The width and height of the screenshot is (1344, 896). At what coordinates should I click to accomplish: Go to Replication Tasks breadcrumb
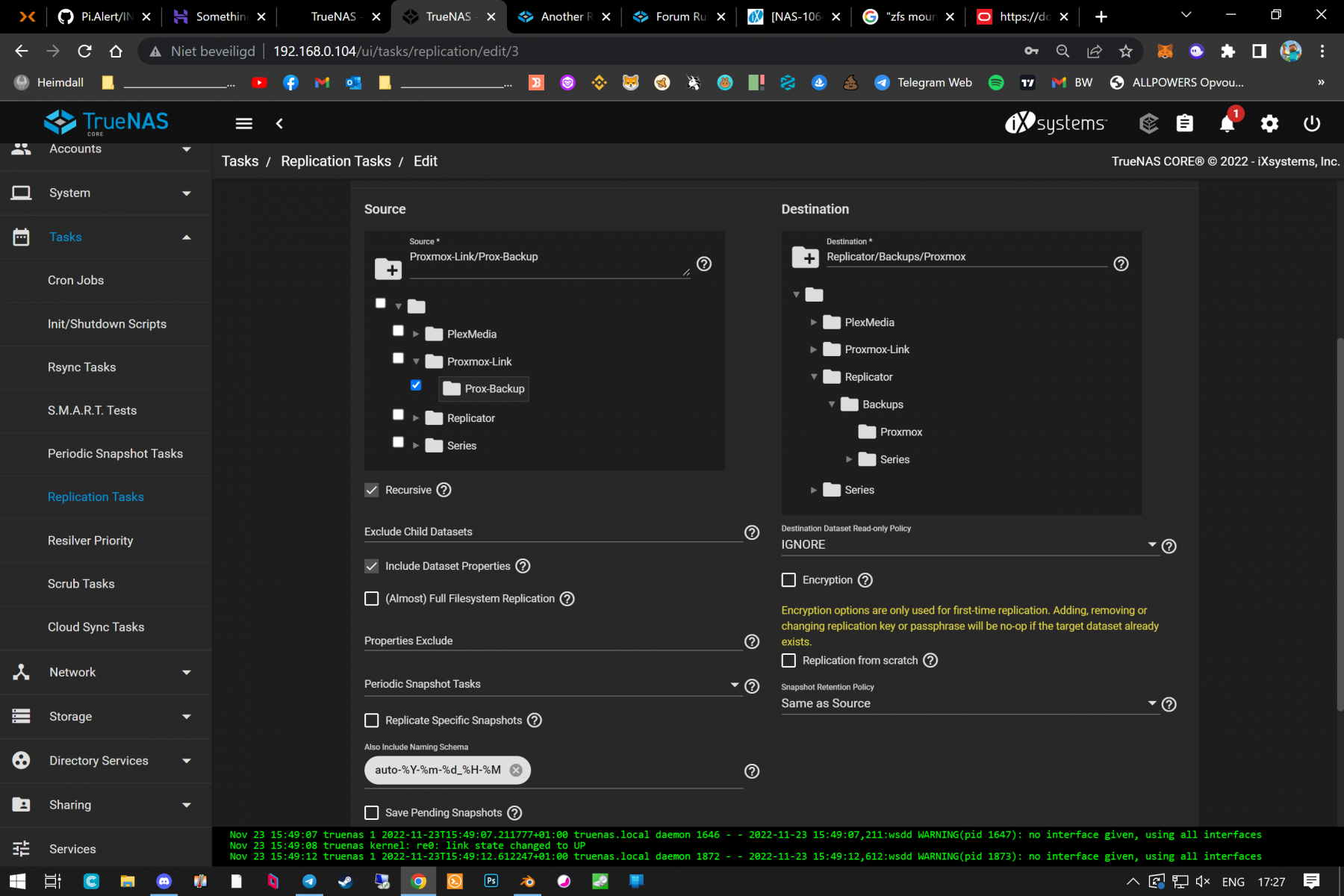pos(336,161)
